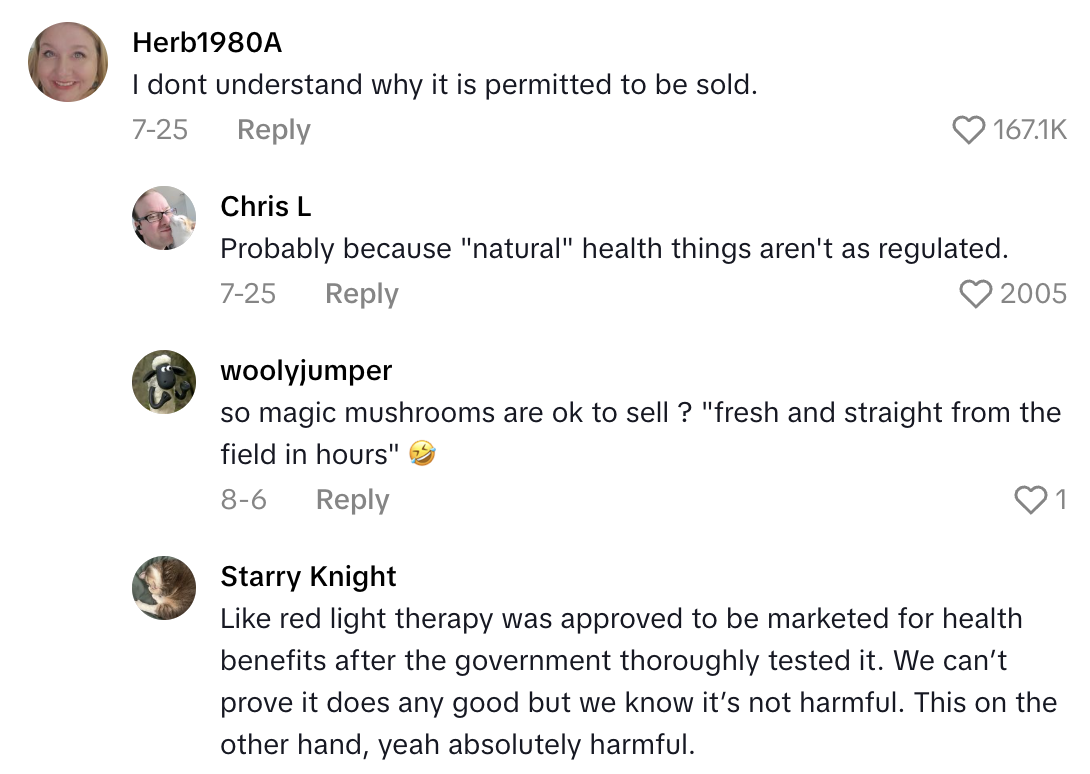
Task: Tap the sheep avatar next to woolyjumper
Action: click(164, 382)
